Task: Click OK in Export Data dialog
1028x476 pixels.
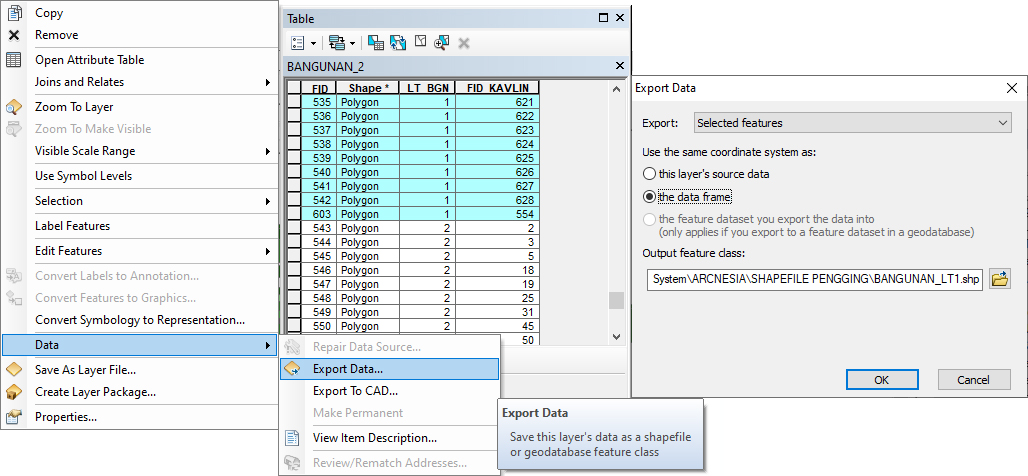Action: click(882, 380)
